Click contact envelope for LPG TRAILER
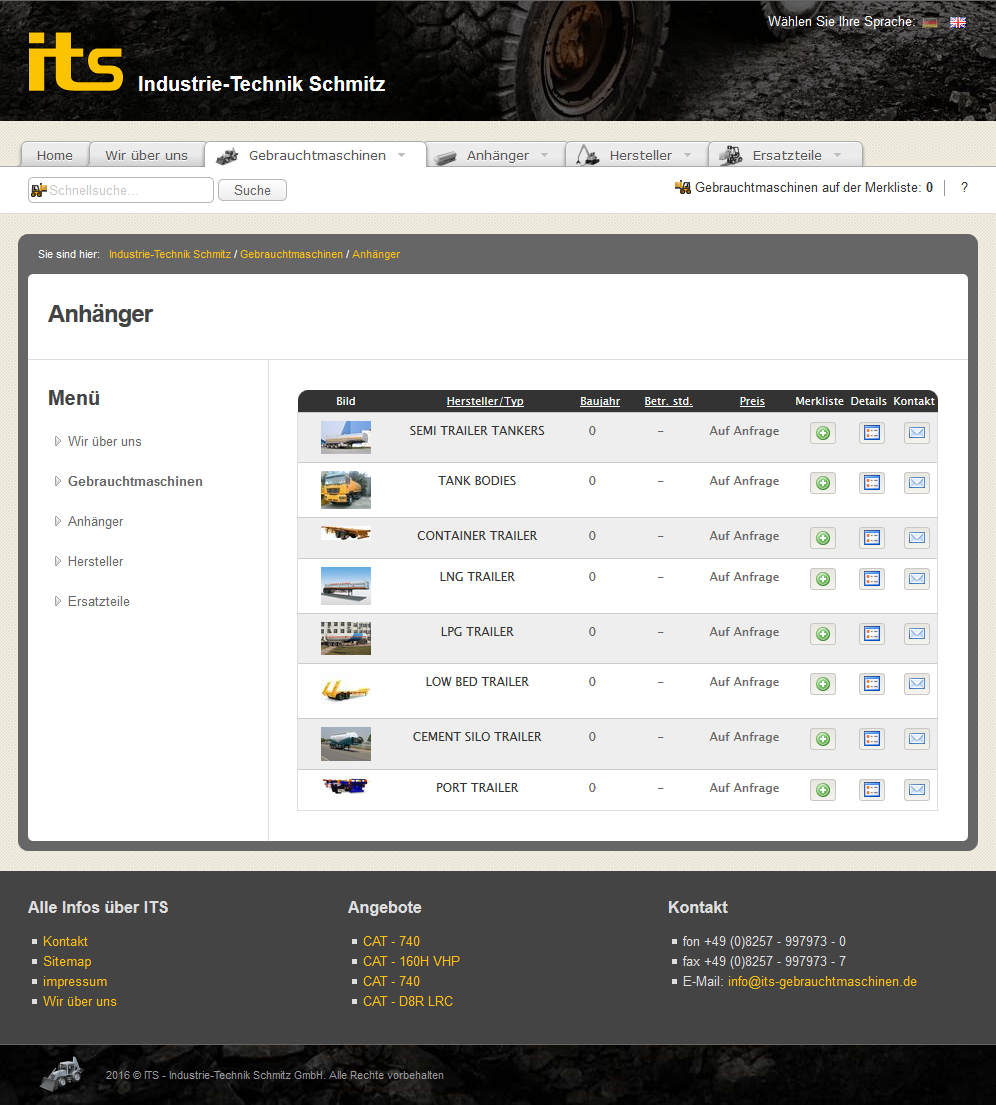Viewport: 996px width, 1105px height. coord(916,634)
